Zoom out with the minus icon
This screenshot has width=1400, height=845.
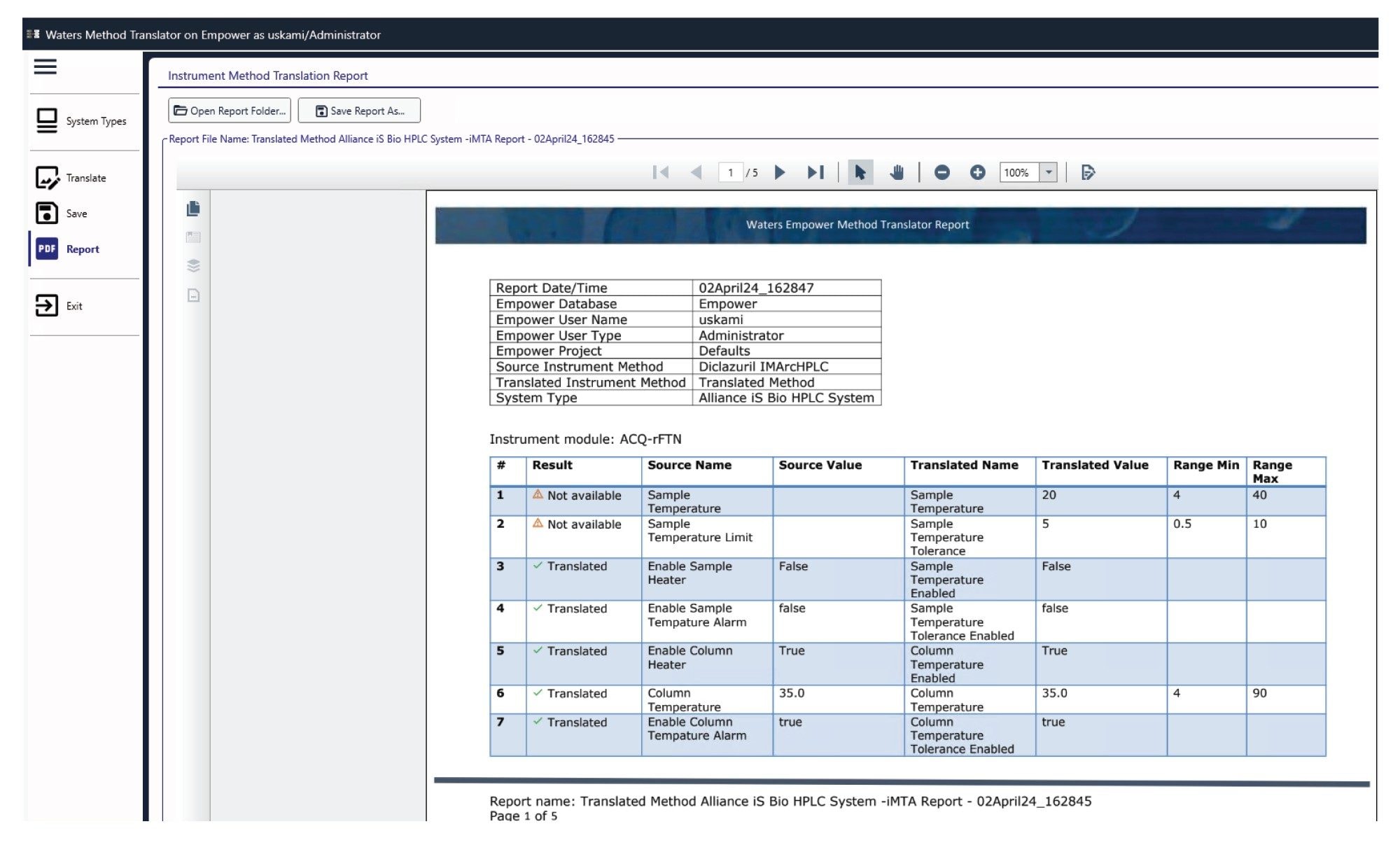point(942,172)
